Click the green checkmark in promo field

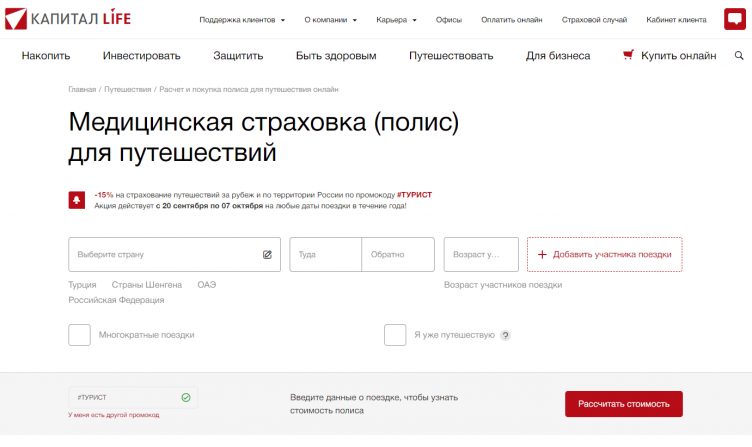[186, 398]
